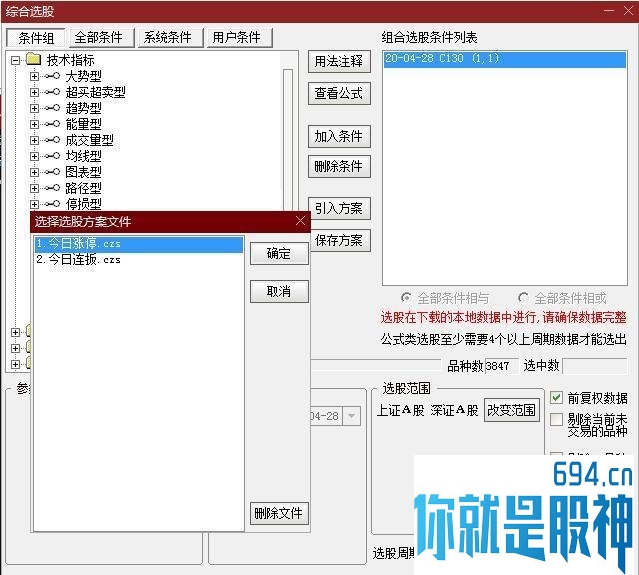Click the 路径型 indicator icon
This screenshot has width=639, height=575.
[53, 188]
